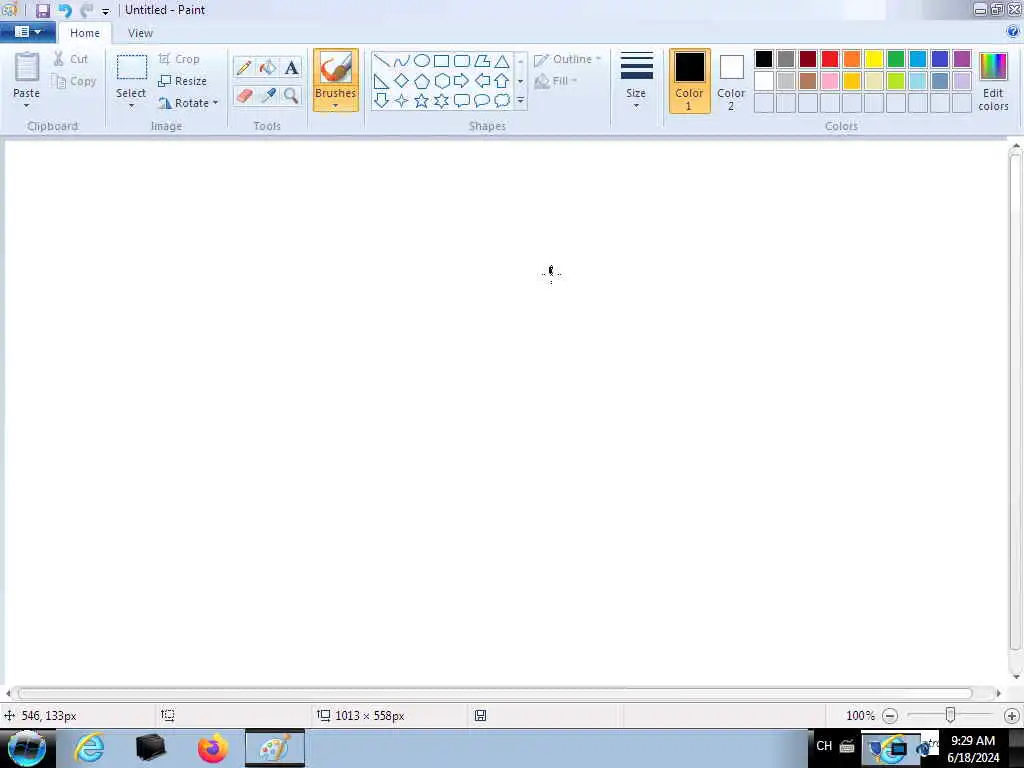Choose the Cloud callout shape
The height and width of the screenshot is (768, 1024).
tap(502, 101)
